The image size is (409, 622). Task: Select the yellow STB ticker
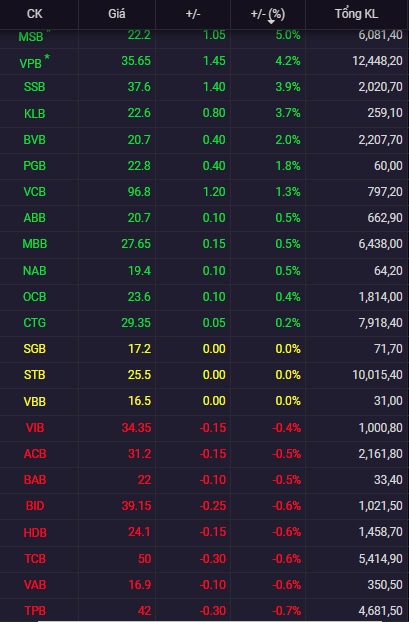tap(35, 375)
